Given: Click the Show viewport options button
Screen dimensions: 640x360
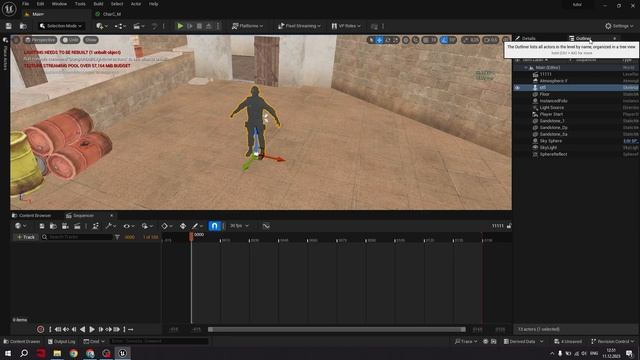Looking at the screenshot, I should click(91, 40).
